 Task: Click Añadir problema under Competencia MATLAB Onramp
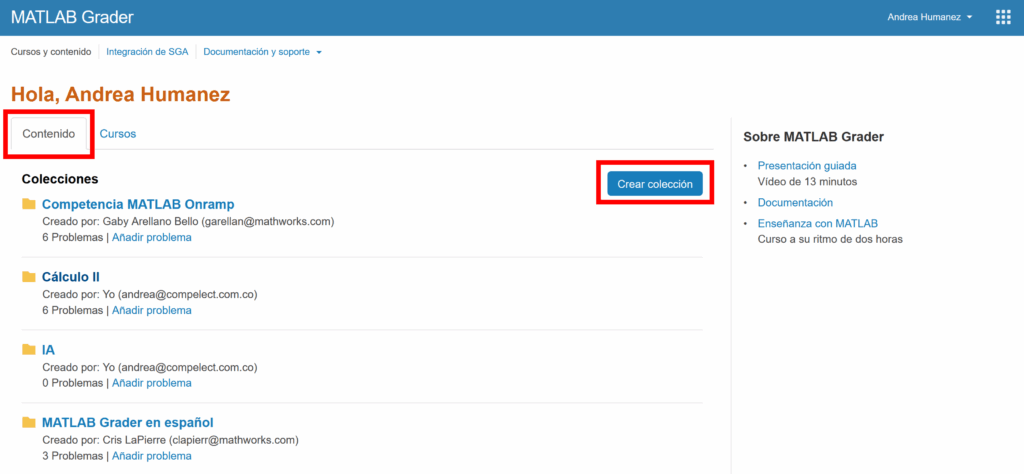click(152, 238)
